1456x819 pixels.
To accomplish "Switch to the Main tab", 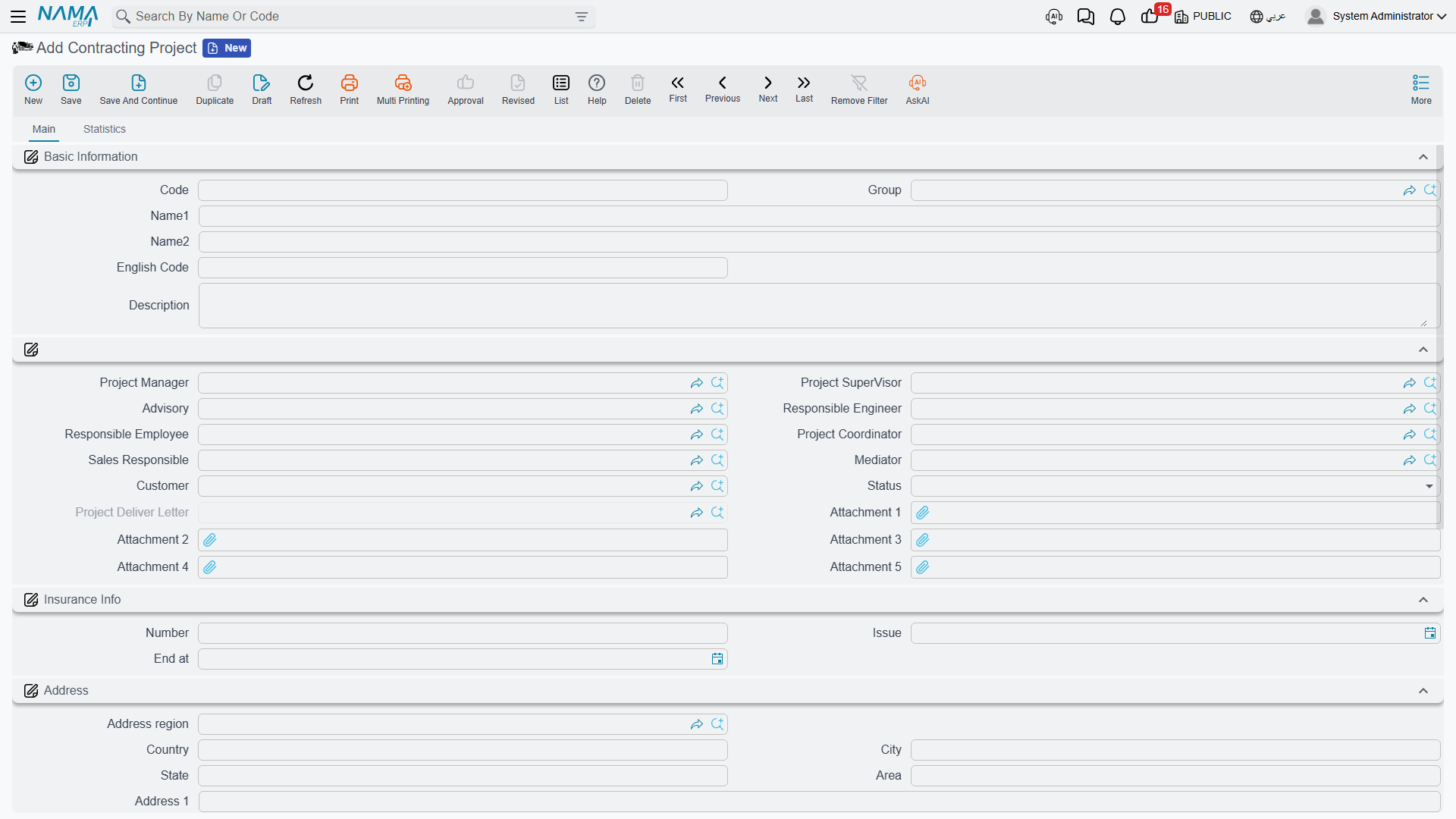I will 44,129.
